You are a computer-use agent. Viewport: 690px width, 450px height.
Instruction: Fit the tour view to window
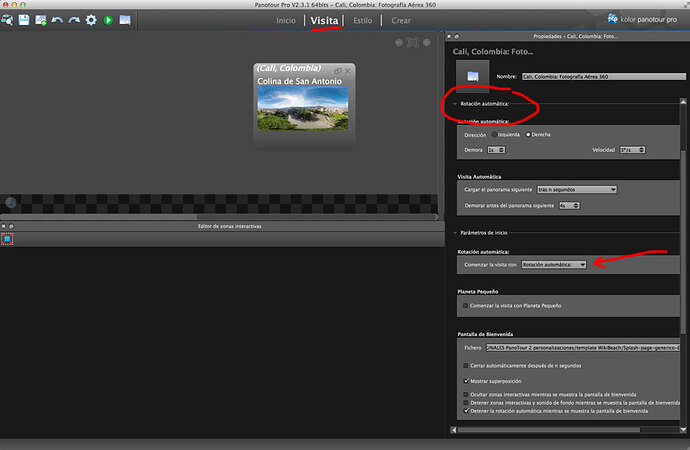[x=412, y=42]
